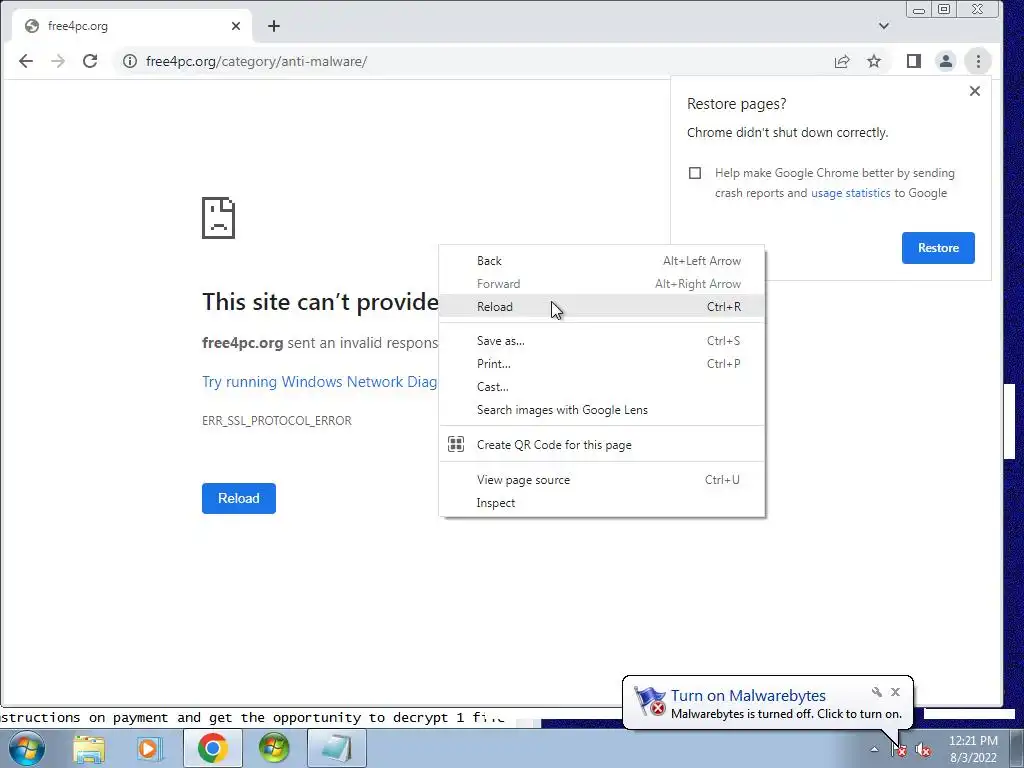
Task: Share this page icon
Action: click(842, 61)
